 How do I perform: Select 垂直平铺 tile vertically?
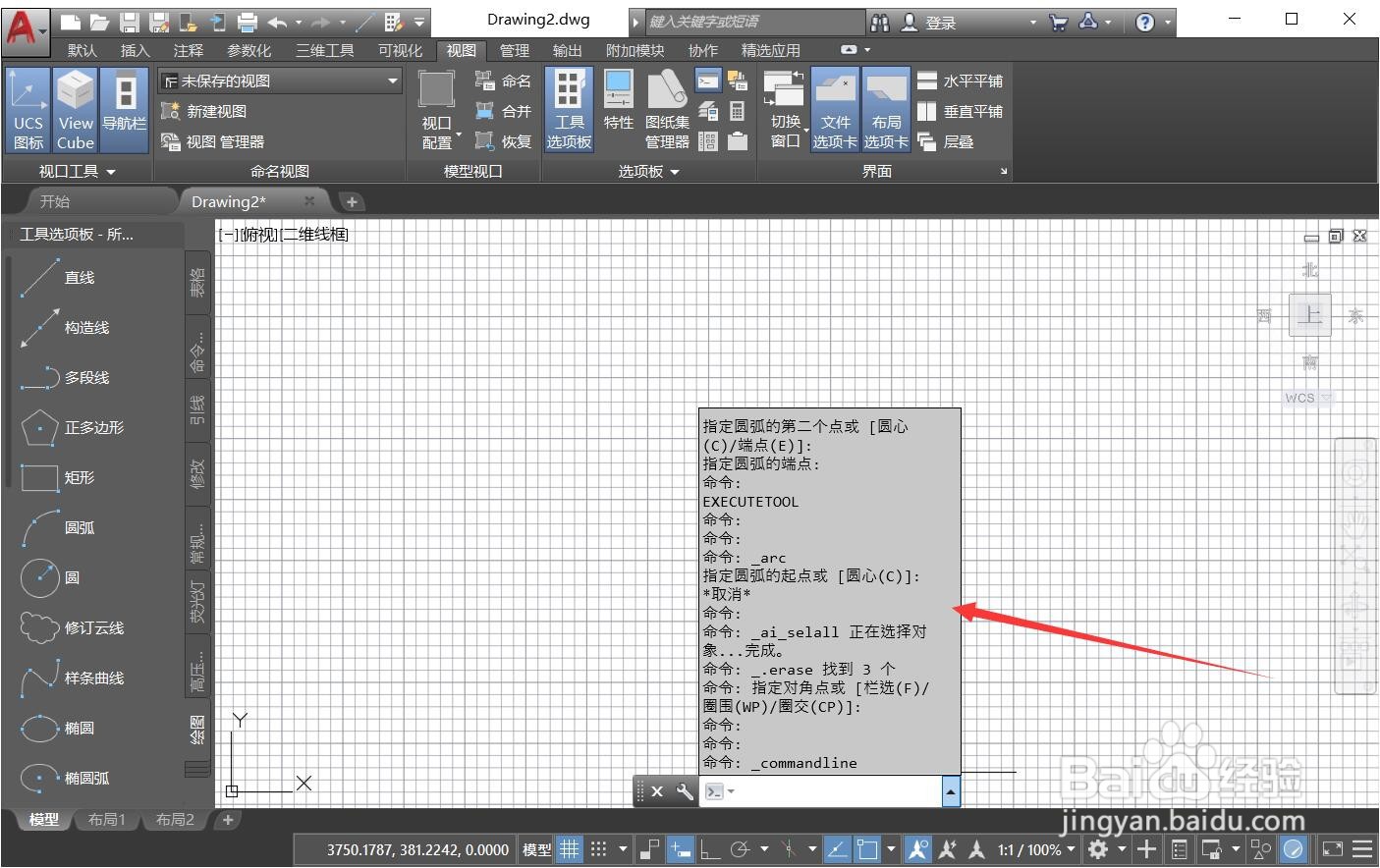pyautogui.click(x=961, y=111)
